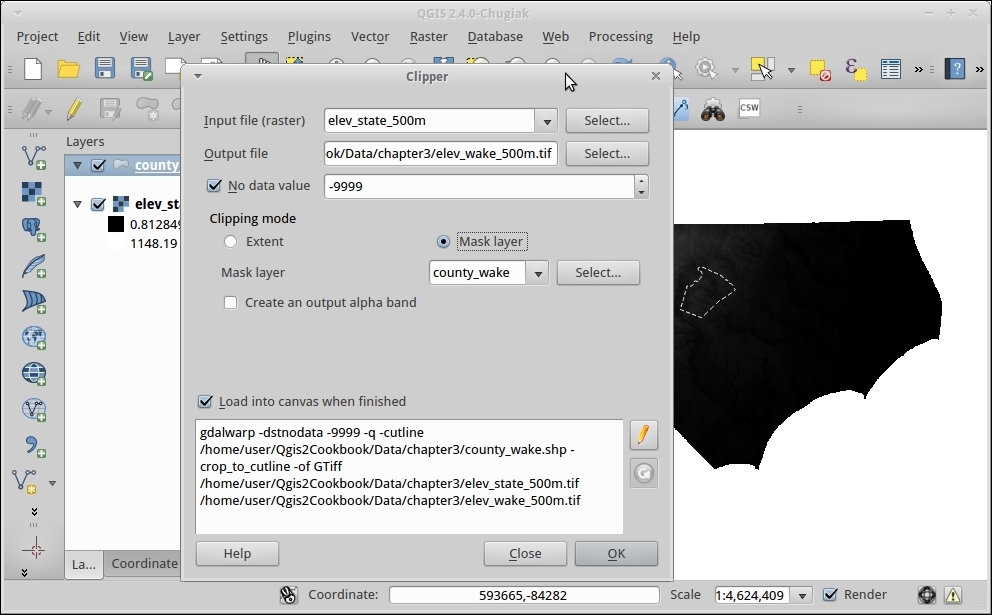Screen dimensions: 992x615
Task: Click Add SpatiaLite Layer feather icon
Action: pos(34,265)
